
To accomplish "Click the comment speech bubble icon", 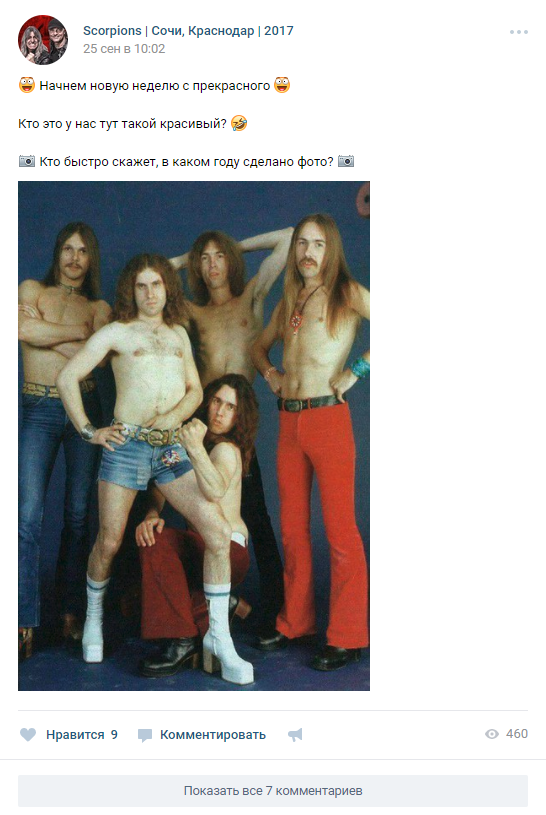I will click(145, 735).
